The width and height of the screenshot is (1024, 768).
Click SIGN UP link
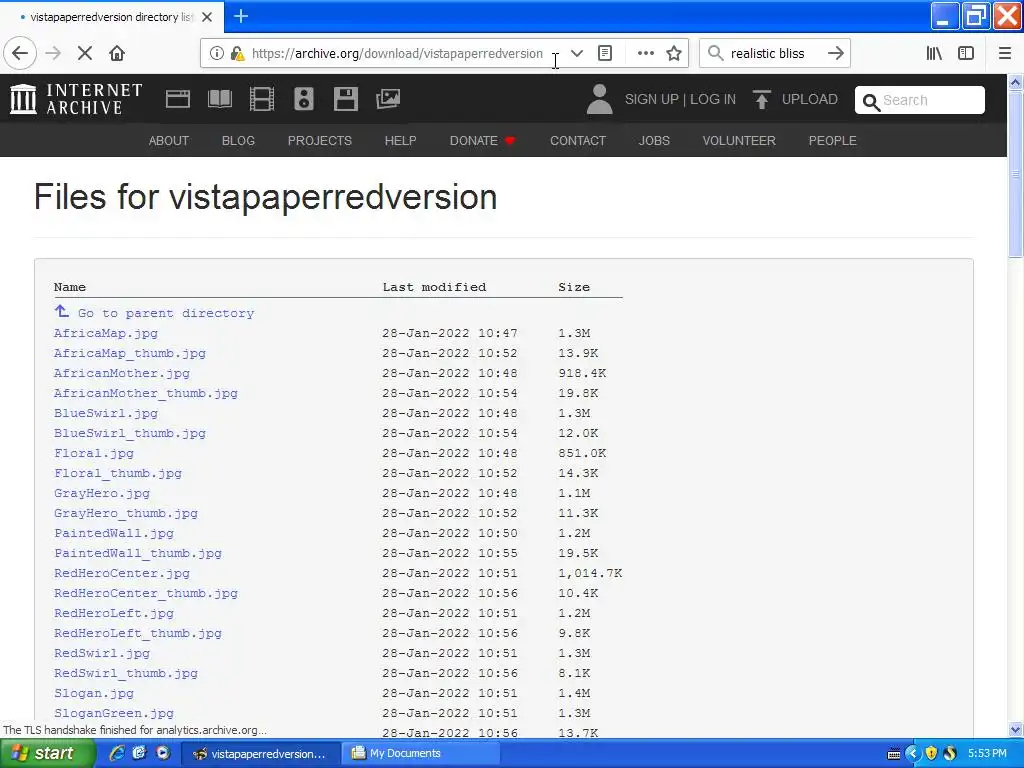point(652,99)
